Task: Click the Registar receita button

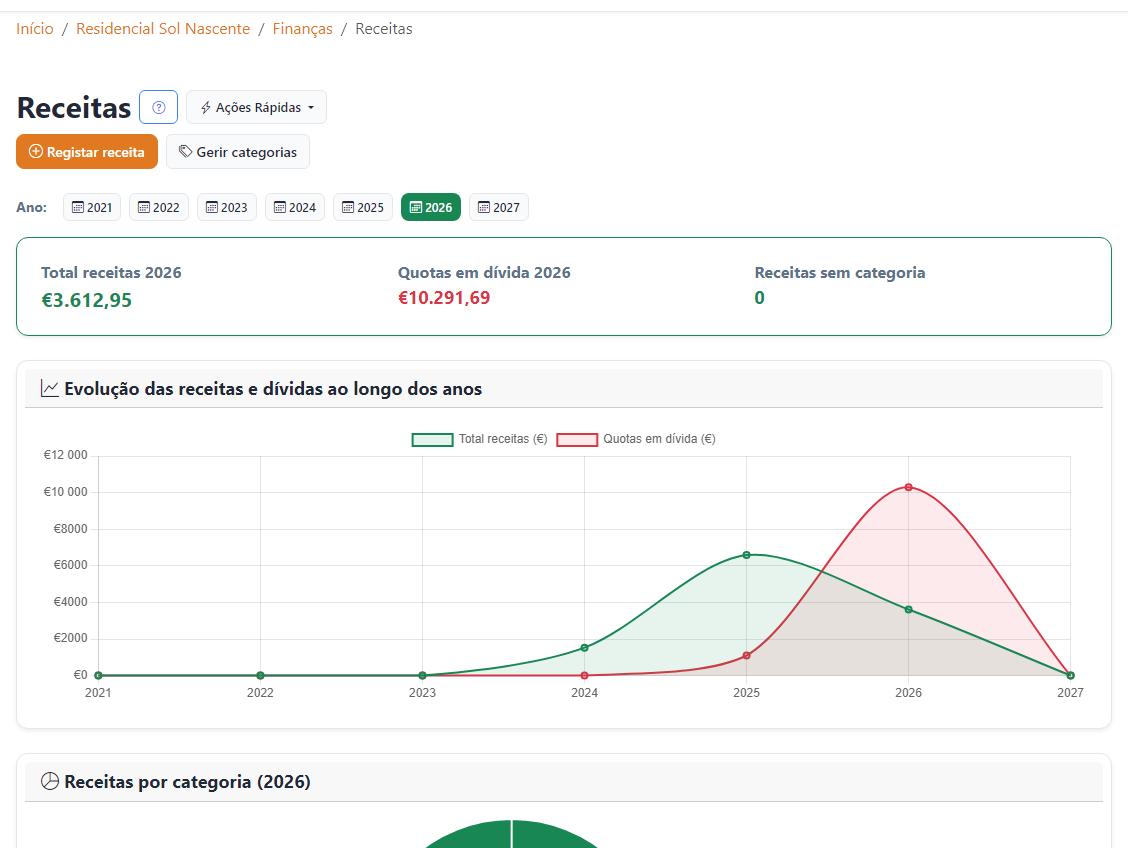Action: click(87, 152)
